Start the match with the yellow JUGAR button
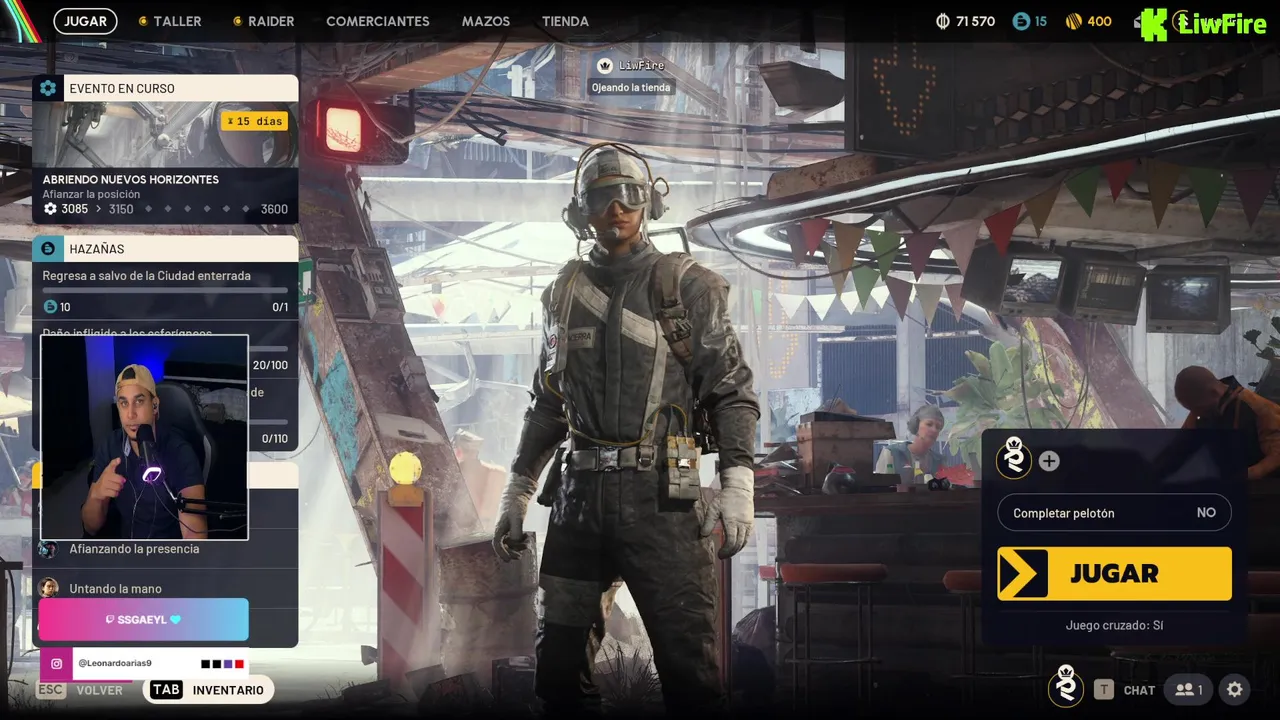Screen dimensions: 1280x720 point(1114,573)
